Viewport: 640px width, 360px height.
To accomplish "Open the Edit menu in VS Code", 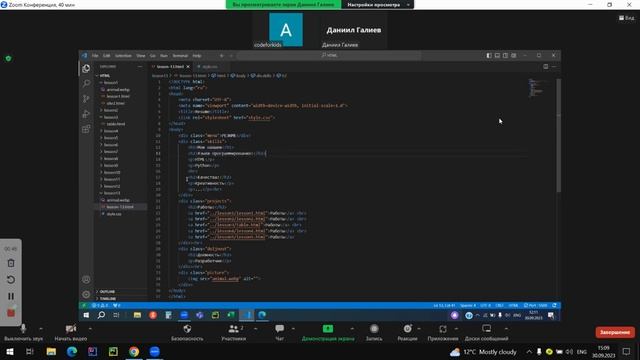I will [x=107, y=56].
